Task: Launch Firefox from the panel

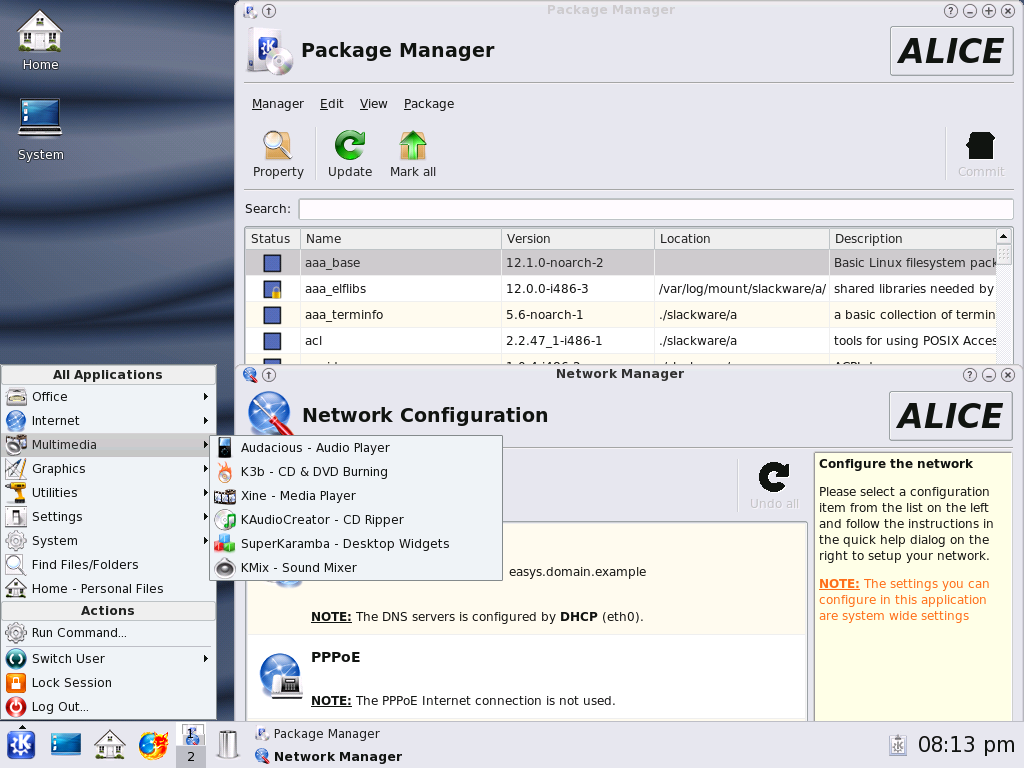Action: (x=153, y=744)
